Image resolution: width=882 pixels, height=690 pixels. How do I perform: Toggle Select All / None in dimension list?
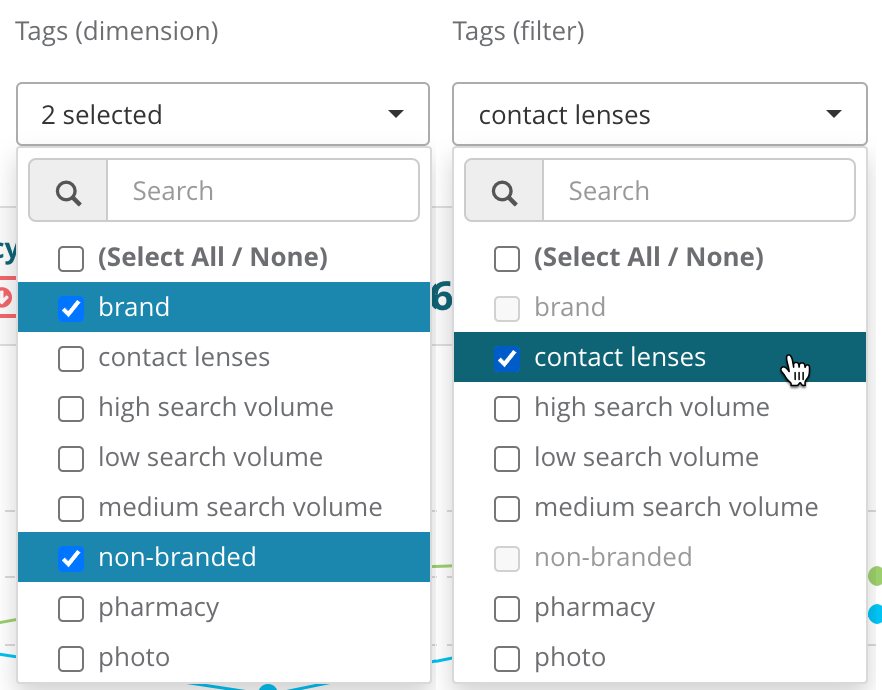[71, 258]
